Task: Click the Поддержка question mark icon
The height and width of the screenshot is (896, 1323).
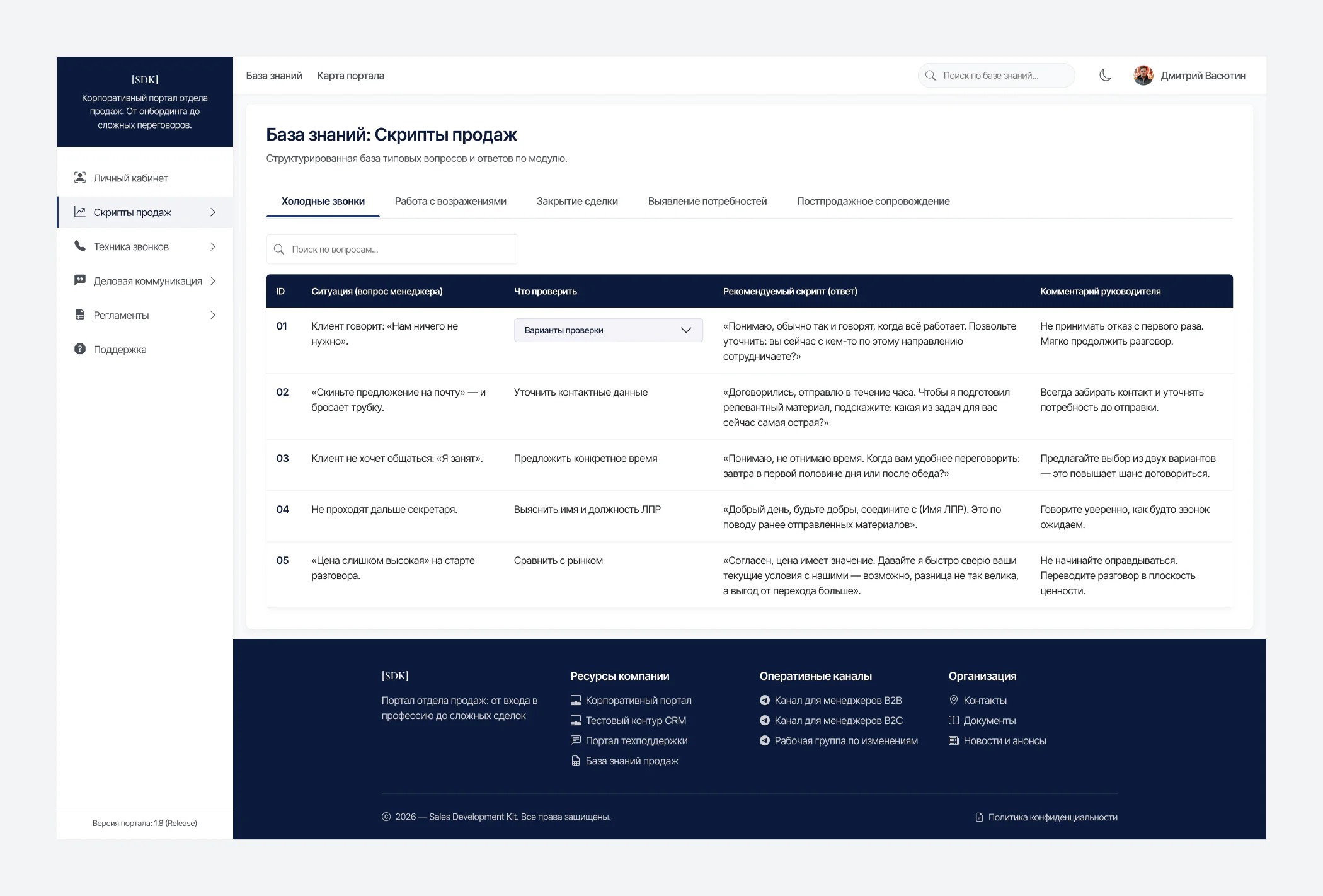Action: pyautogui.click(x=80, y=349)
